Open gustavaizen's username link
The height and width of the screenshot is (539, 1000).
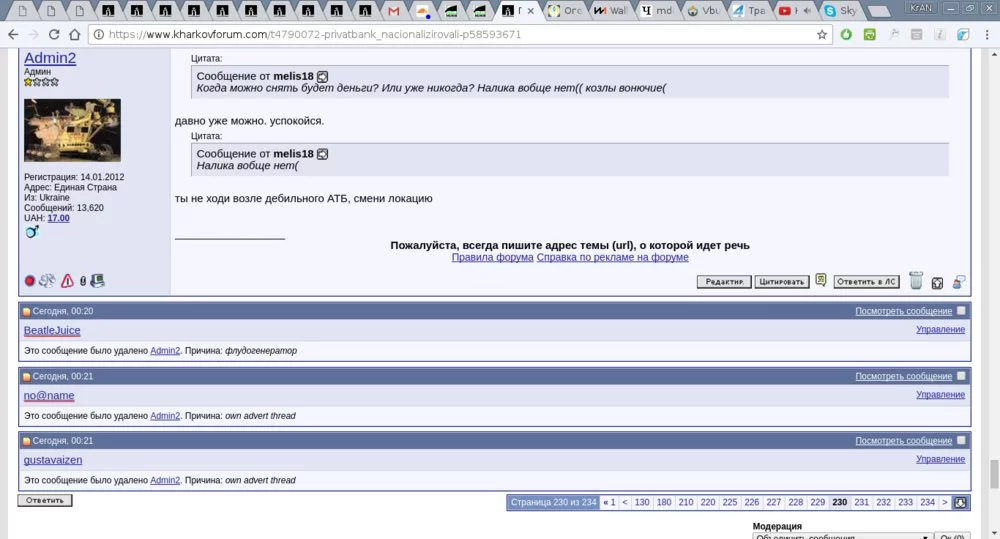(53, 460)
